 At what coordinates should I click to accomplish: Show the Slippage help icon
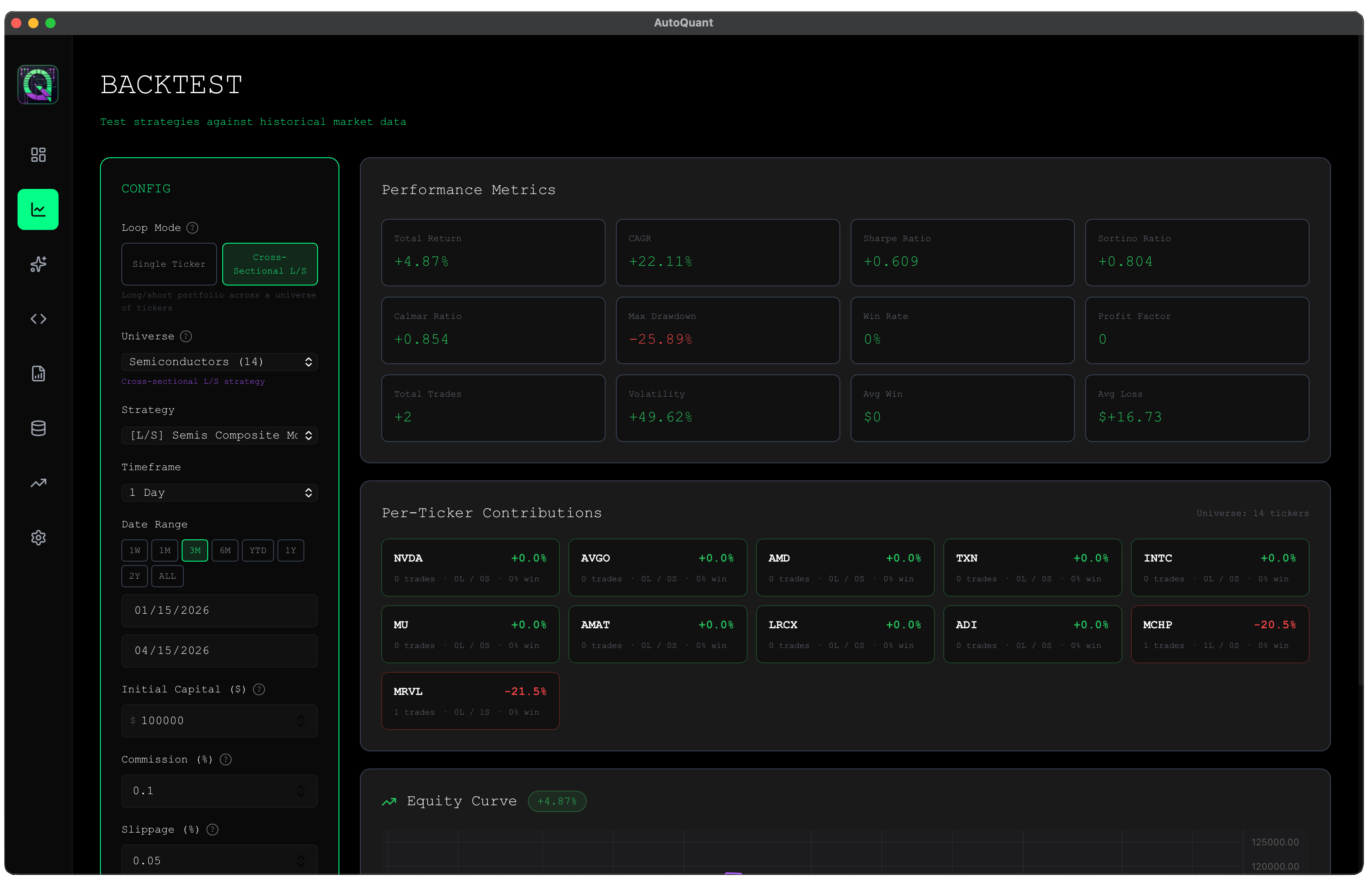(x=212, y=829)
